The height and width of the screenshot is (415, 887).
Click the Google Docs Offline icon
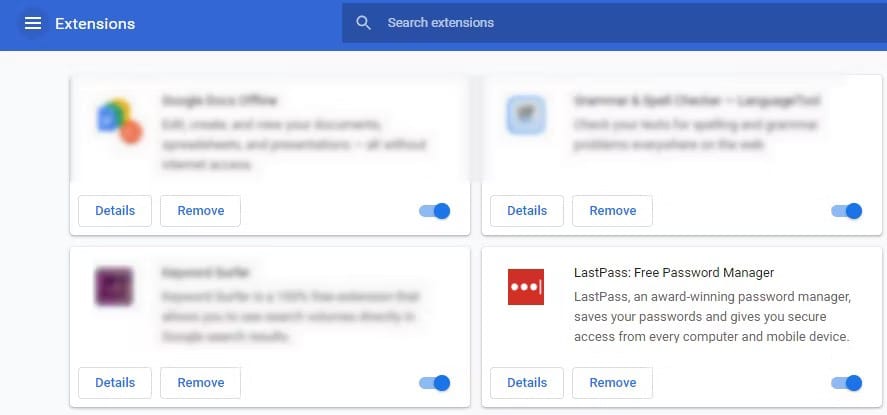click(x=119, y=121)
